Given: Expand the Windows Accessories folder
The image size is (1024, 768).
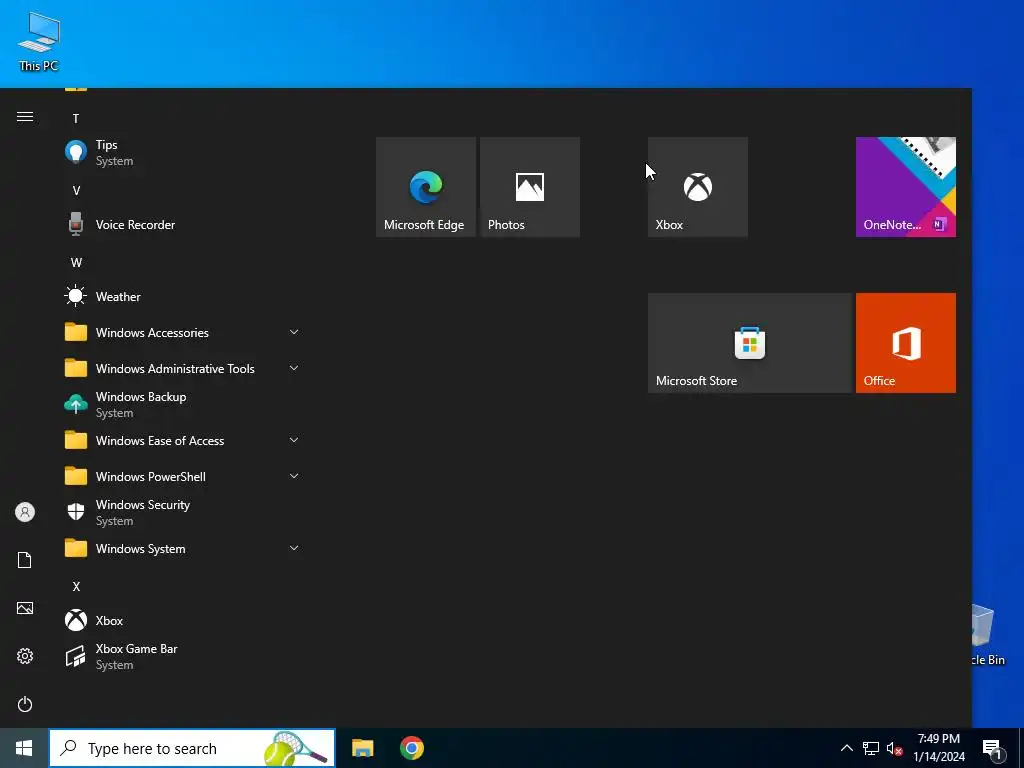Looking at the screenshot, I should pyautogui.click(x=183, y=332).
